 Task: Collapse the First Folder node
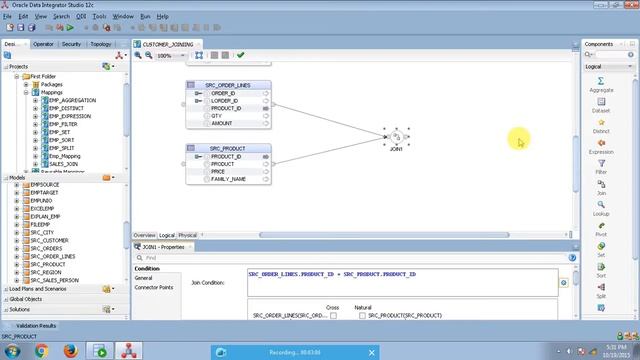(x=17, y=76)
